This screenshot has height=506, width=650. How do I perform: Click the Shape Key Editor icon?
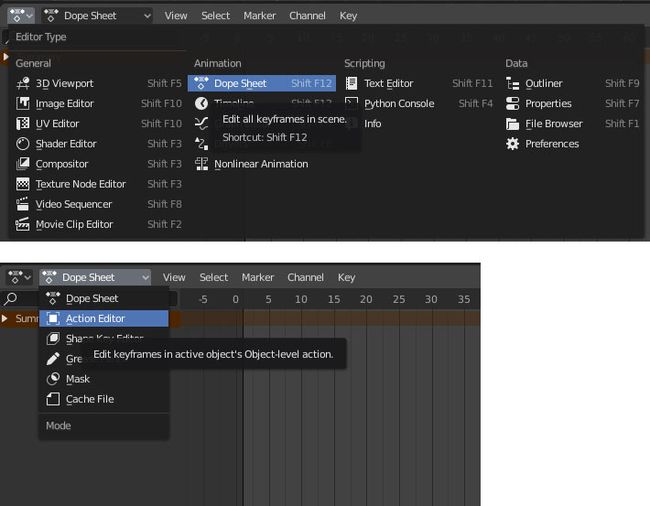[53, 339]
